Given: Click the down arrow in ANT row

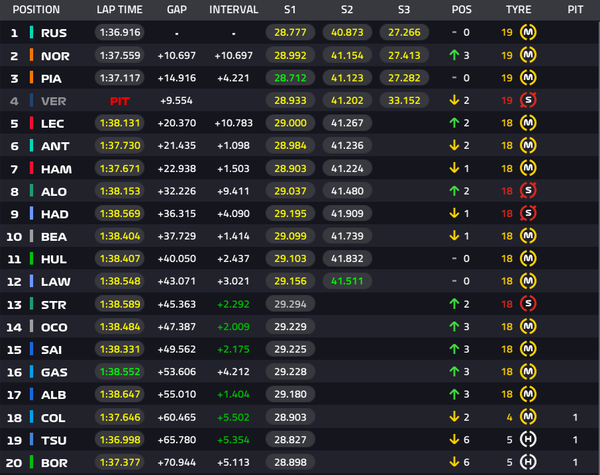Looking at the screenshot, I should coord(454,145).
